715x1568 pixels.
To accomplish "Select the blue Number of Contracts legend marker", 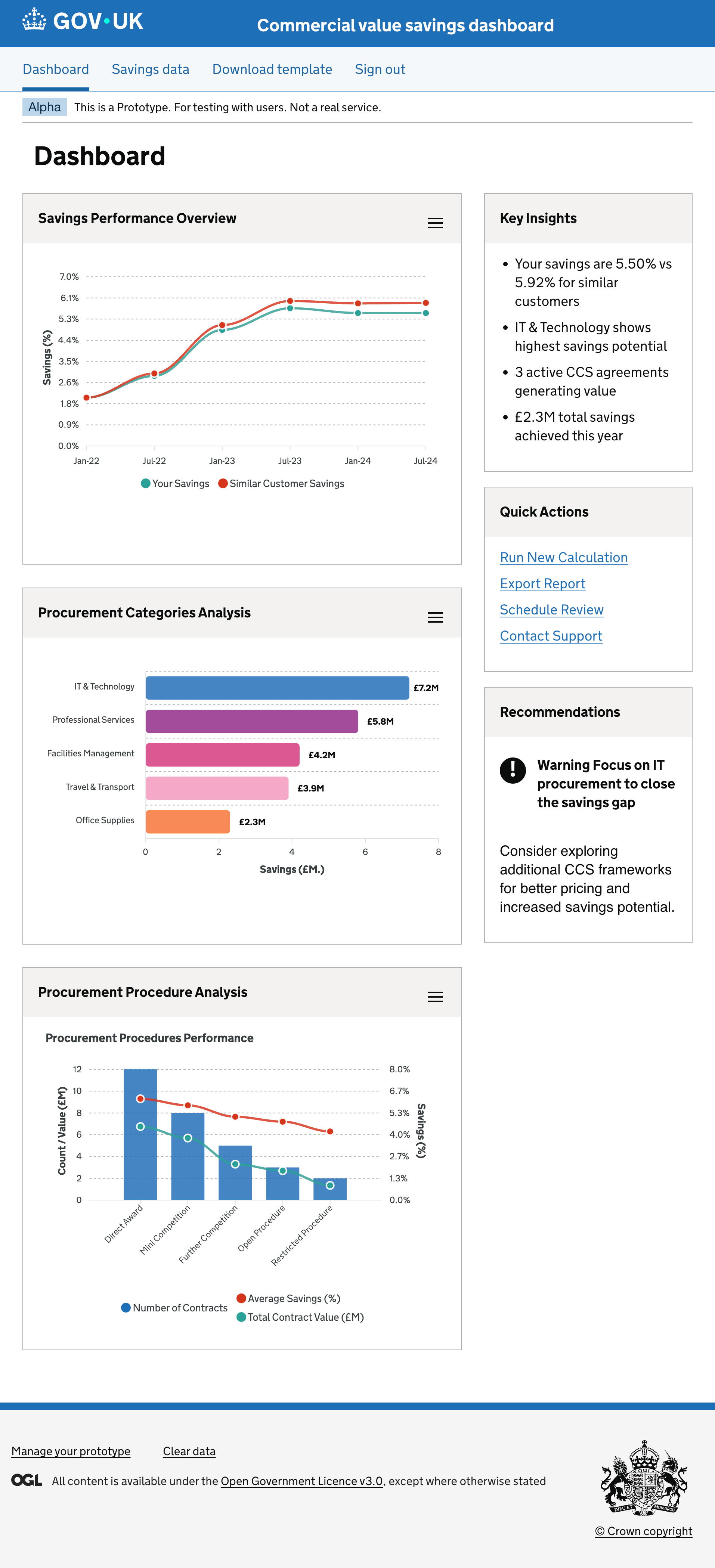I will click(126, 1308).
